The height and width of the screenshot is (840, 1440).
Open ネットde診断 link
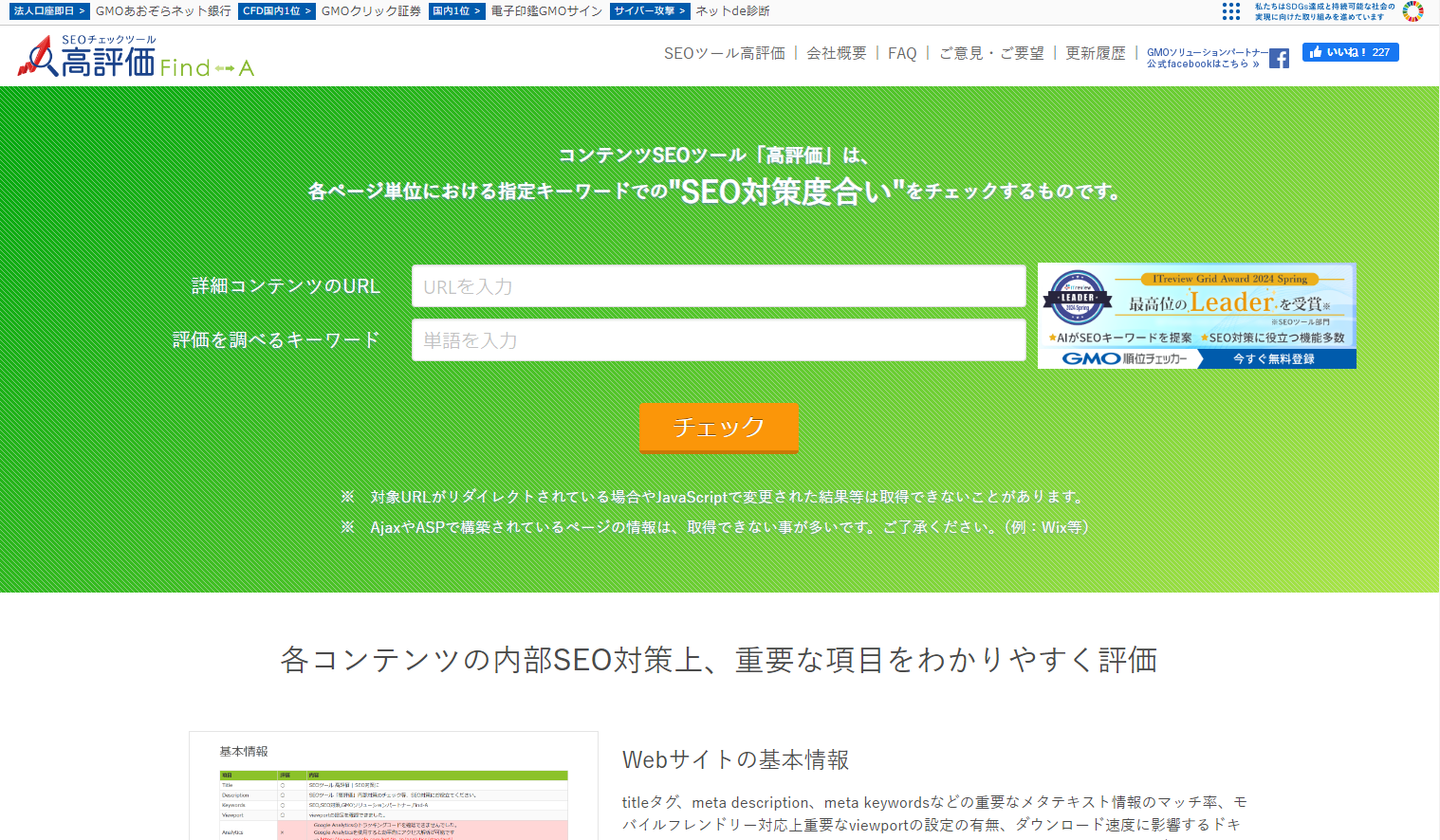(732, 11)
